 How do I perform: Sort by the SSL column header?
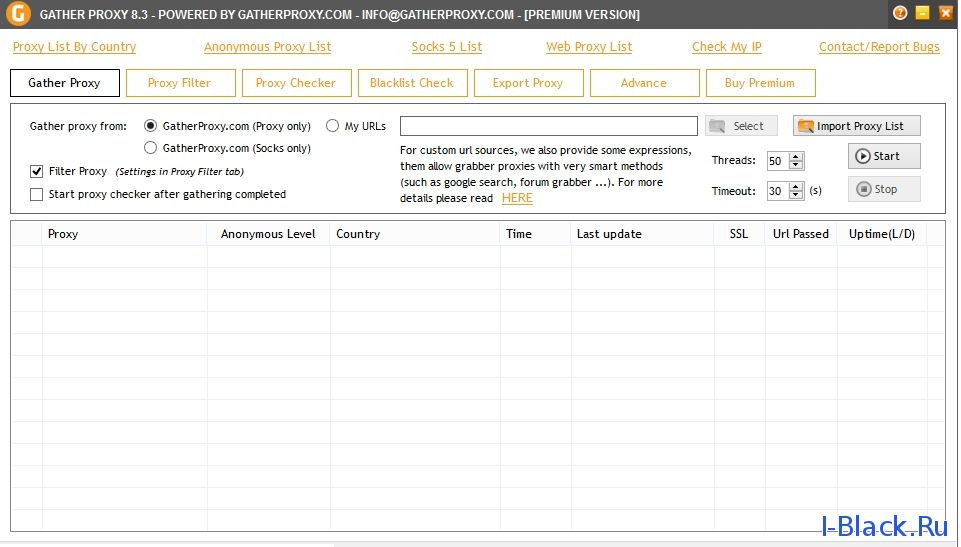tap(739, 234)
